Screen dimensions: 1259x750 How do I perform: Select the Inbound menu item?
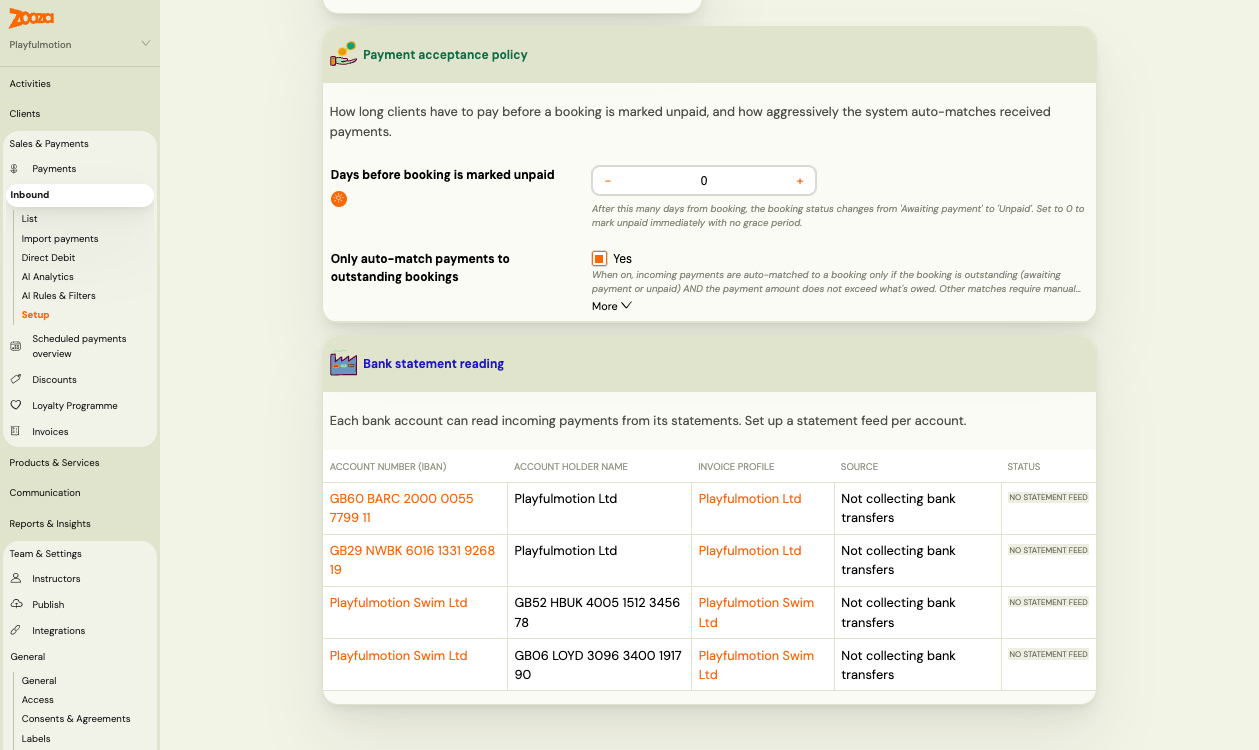(x=78, y=195)
